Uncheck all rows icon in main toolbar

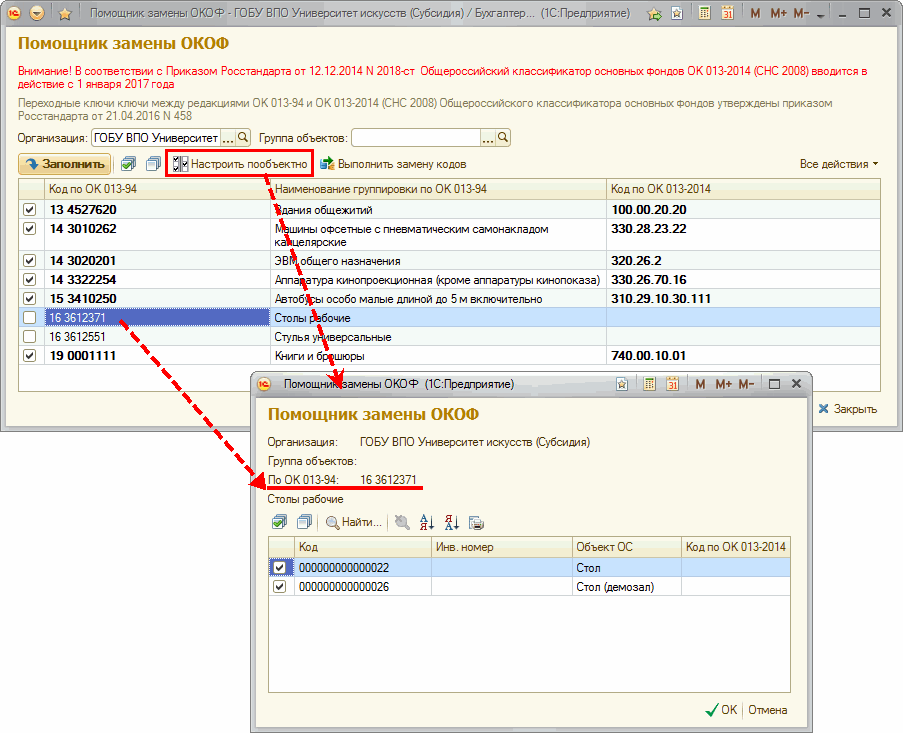coord(152,164)
